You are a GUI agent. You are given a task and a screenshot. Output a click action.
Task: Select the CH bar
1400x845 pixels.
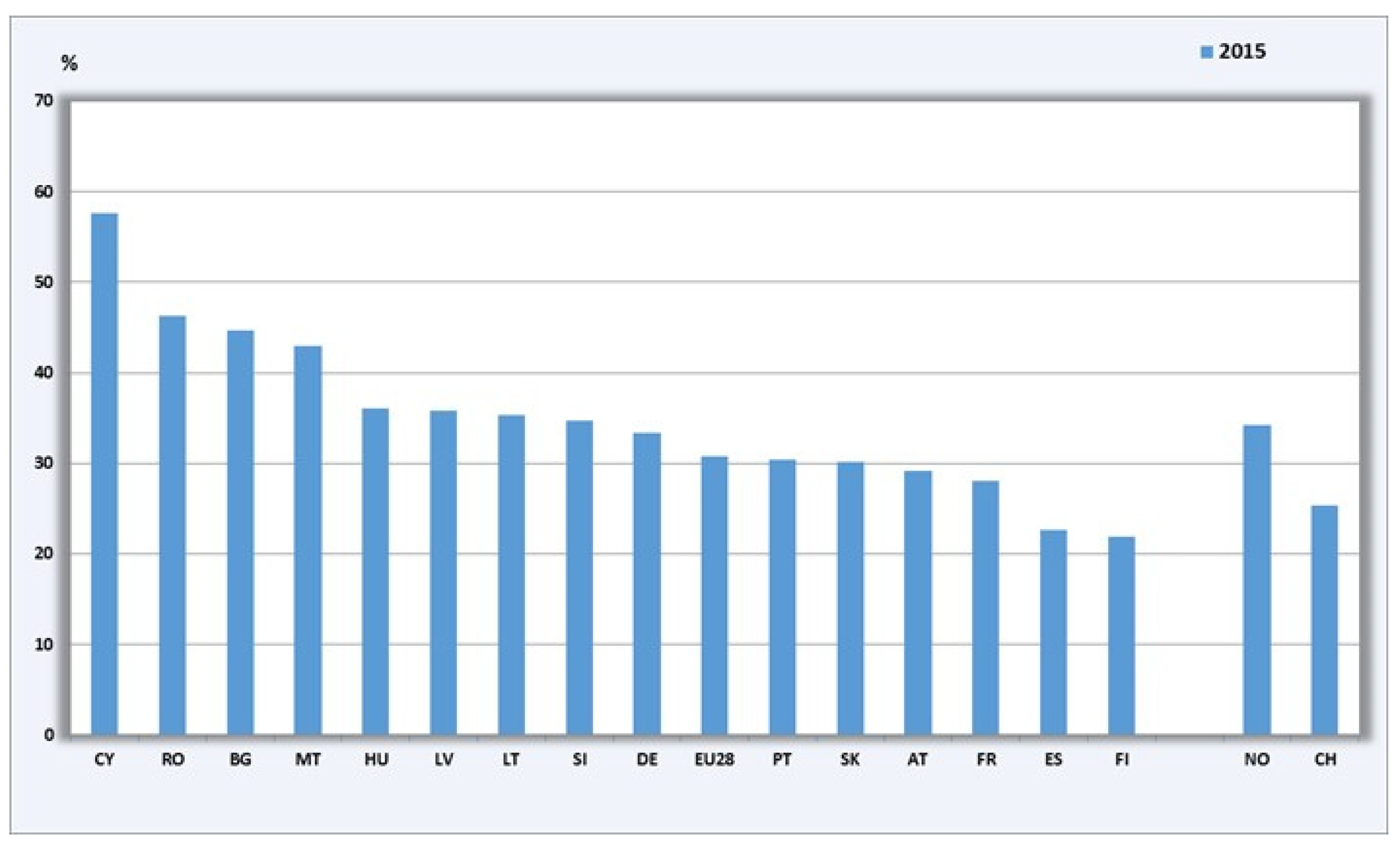click(x=1325, y=620)
